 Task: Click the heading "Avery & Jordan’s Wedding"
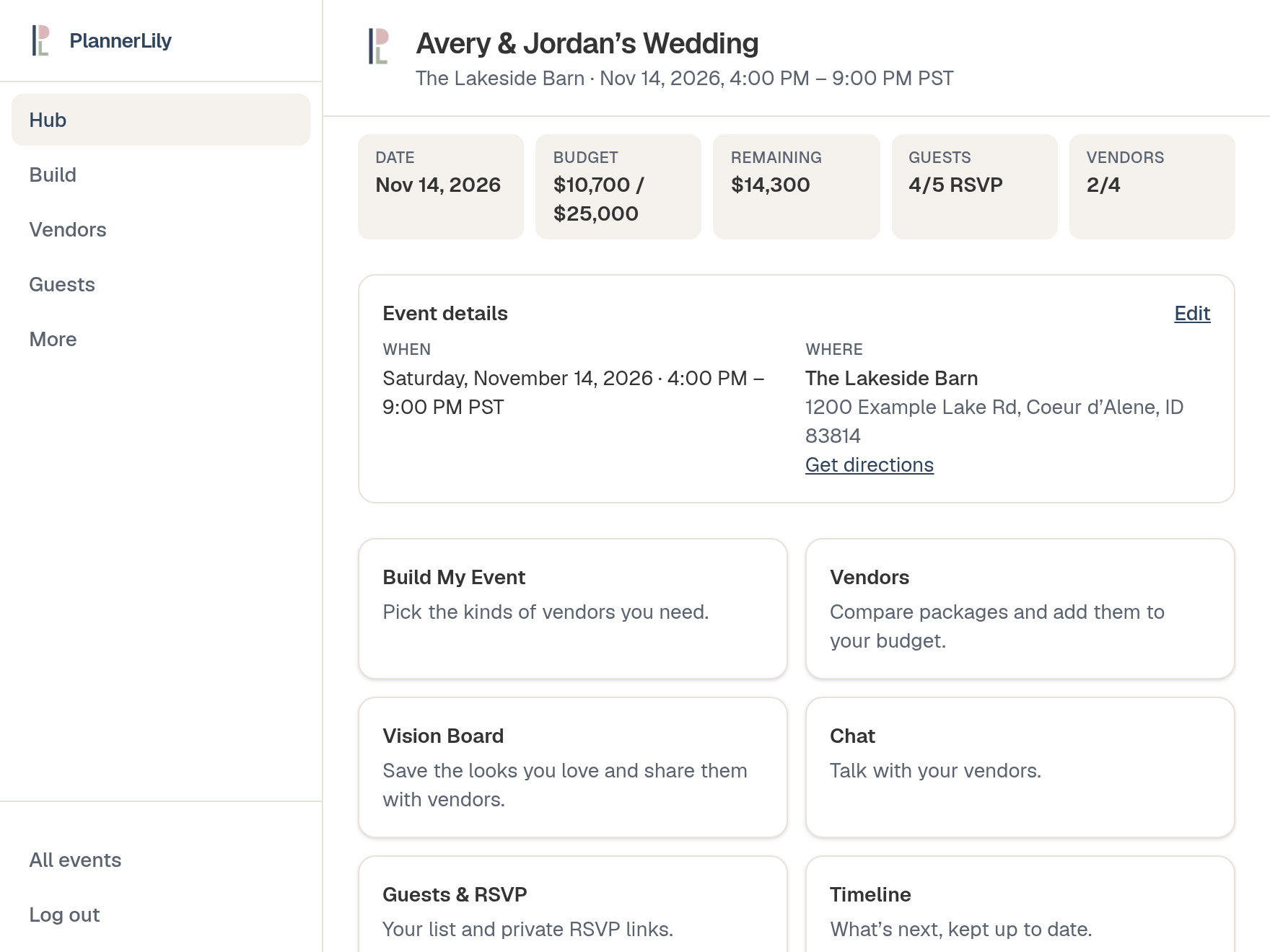587,43
